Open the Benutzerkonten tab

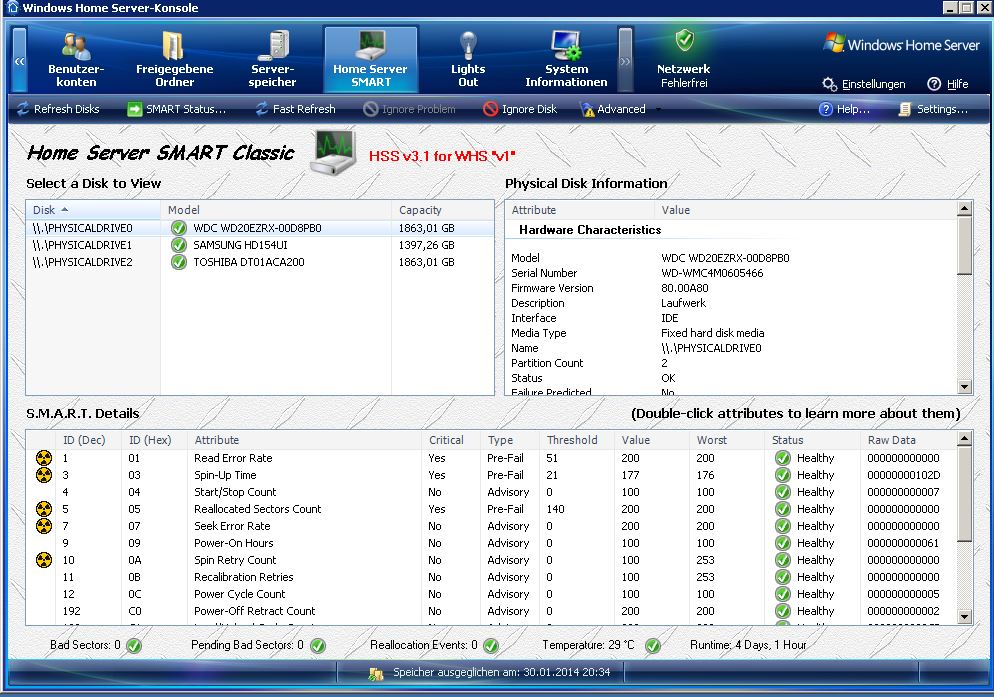[x=76, y=60]
